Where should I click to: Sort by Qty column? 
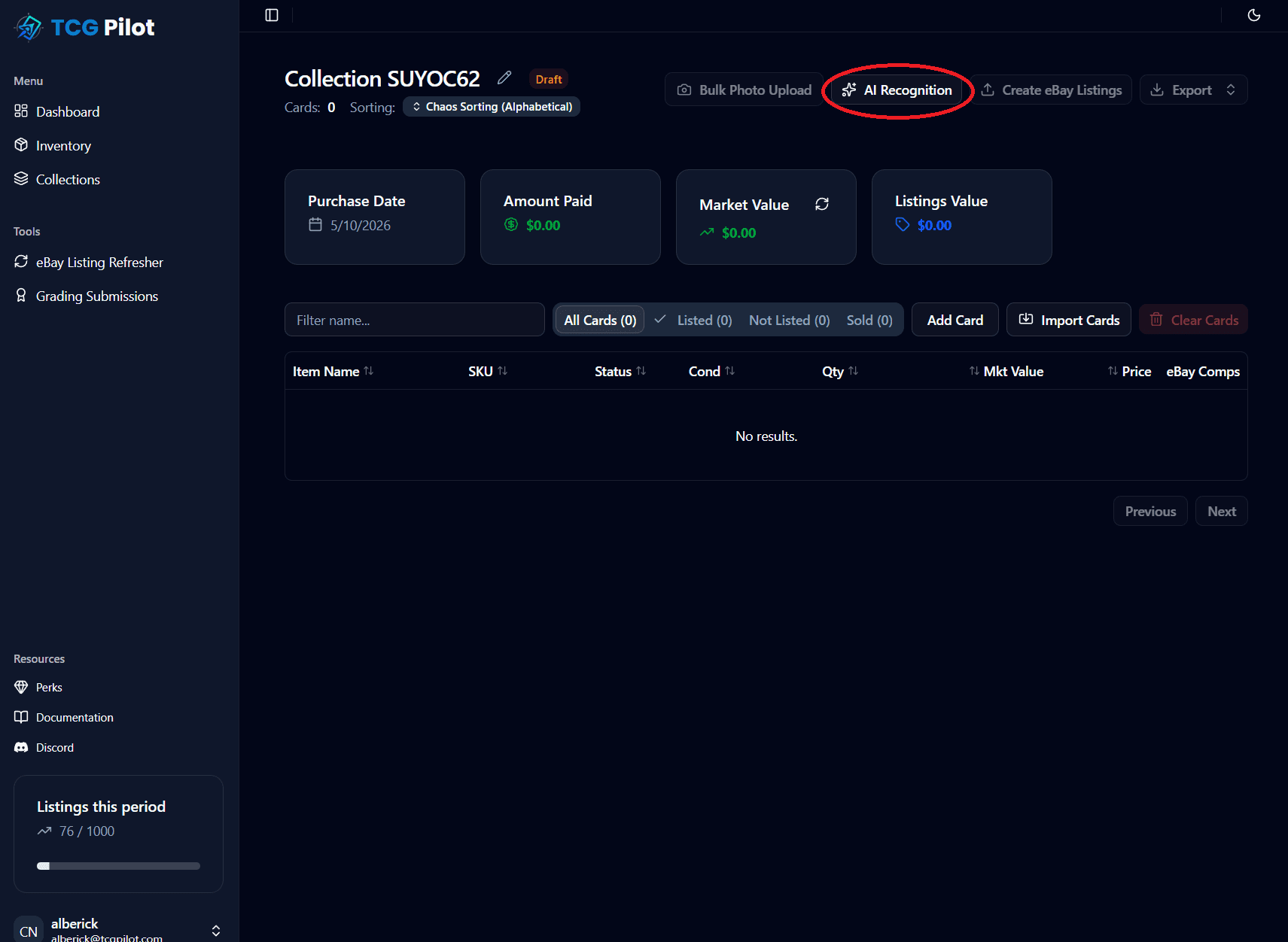[840, 371]
